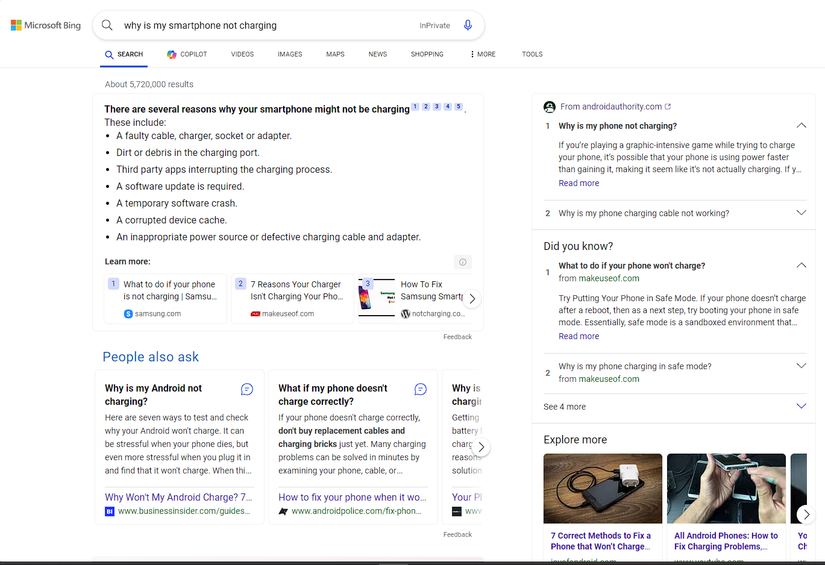Click the samsung.com Learn more card
Viewport: 825px width, 565px height.
[166, 298]
